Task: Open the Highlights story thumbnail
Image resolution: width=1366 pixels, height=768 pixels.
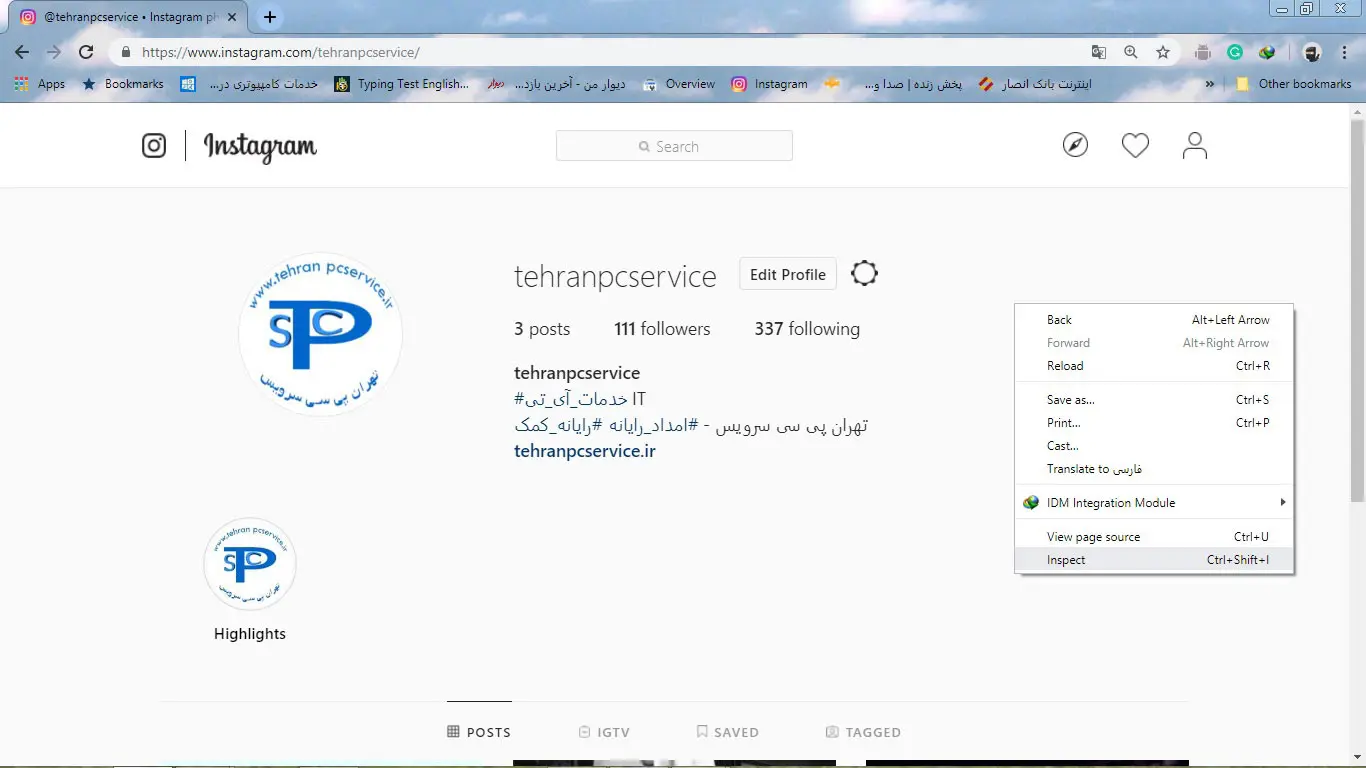Action: (250, 565)
